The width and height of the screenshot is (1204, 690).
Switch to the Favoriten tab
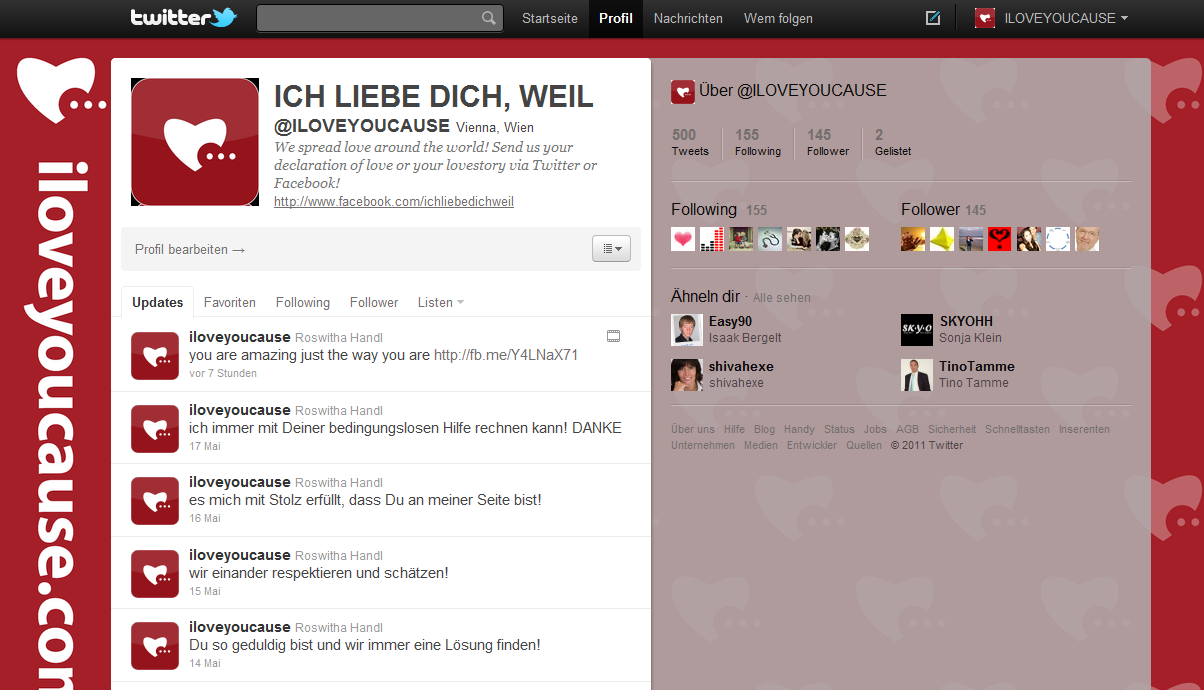click(x=230, y=302)
